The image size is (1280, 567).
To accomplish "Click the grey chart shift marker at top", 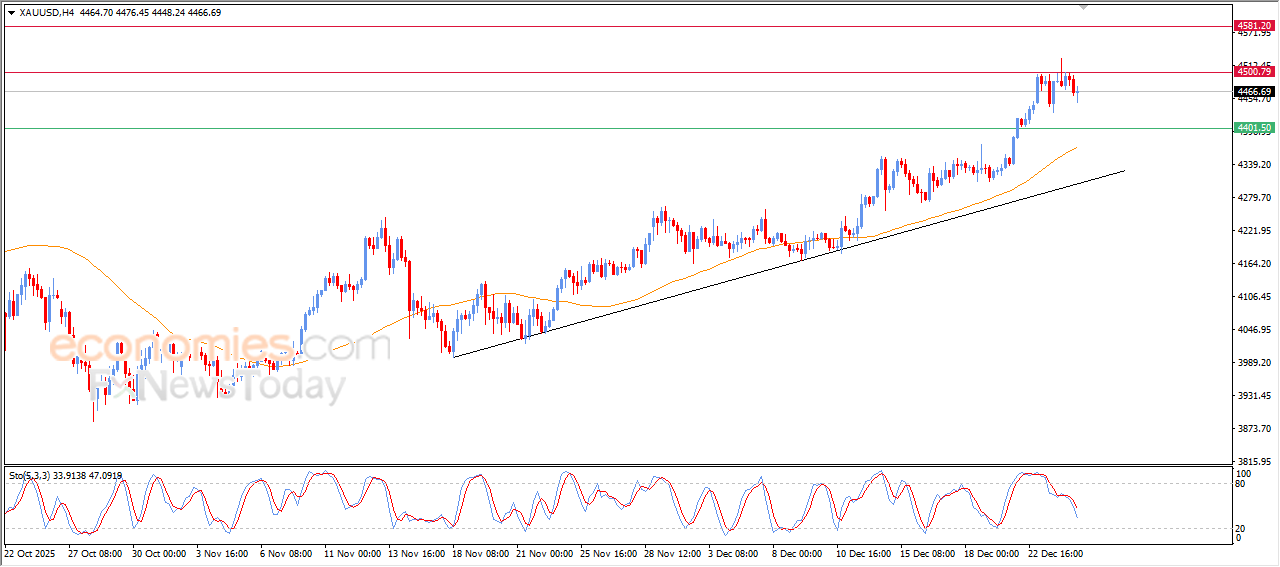I will [x=1082, y=7].
